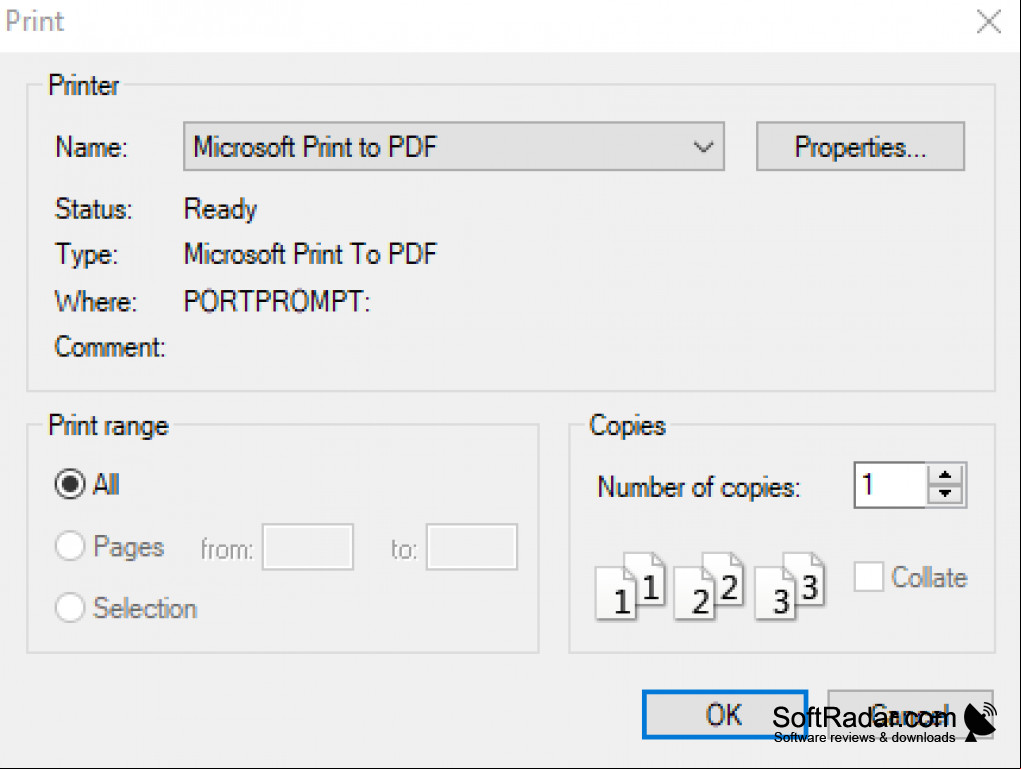
Task: Click the "Printer" group label
Action: pos(84,85)
